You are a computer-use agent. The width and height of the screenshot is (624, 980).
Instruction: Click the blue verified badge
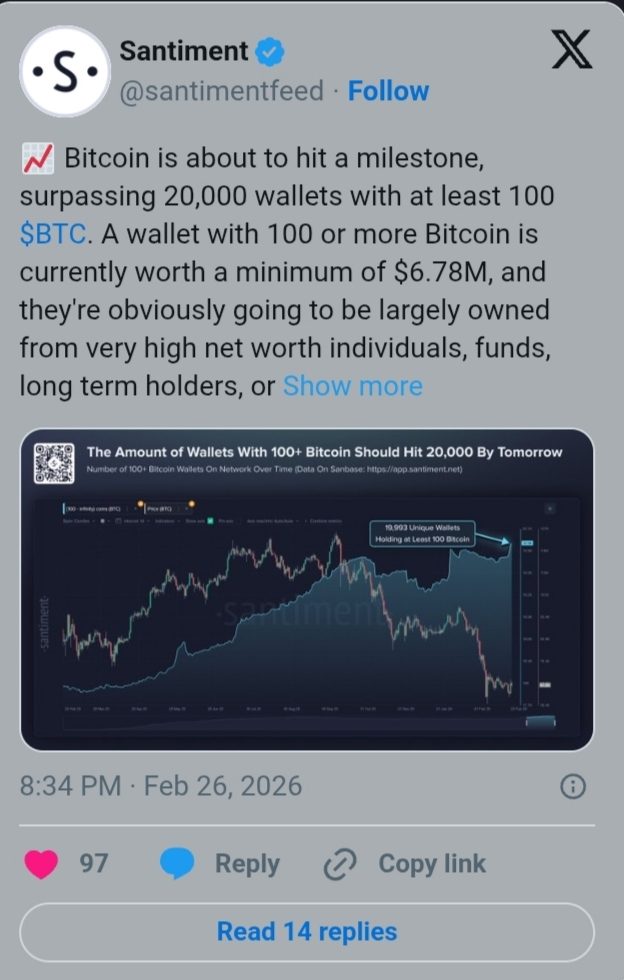point(270,52)
